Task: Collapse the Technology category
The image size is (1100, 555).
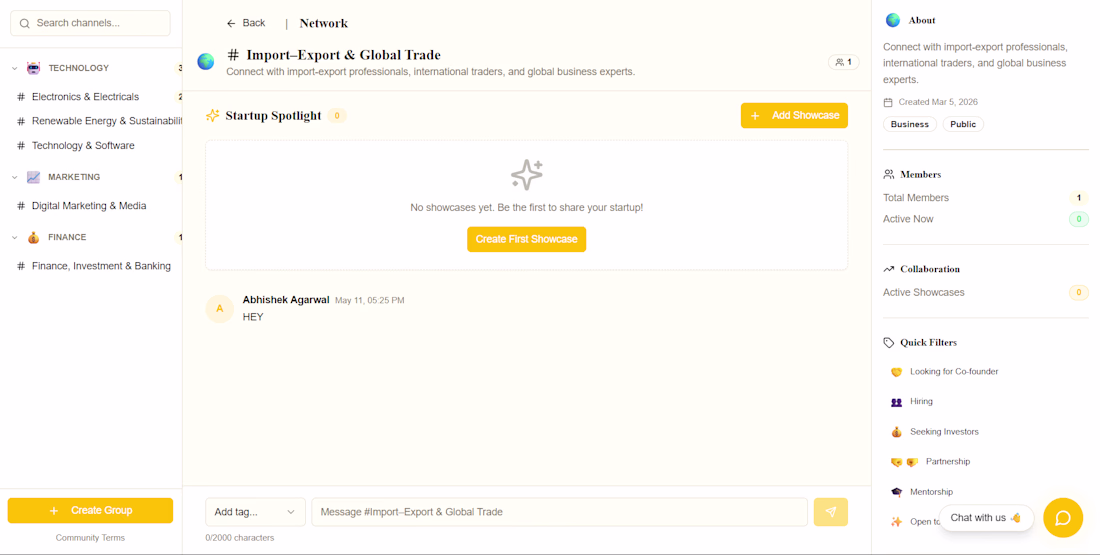Action: pyautogui.click(x=15, y=68)
